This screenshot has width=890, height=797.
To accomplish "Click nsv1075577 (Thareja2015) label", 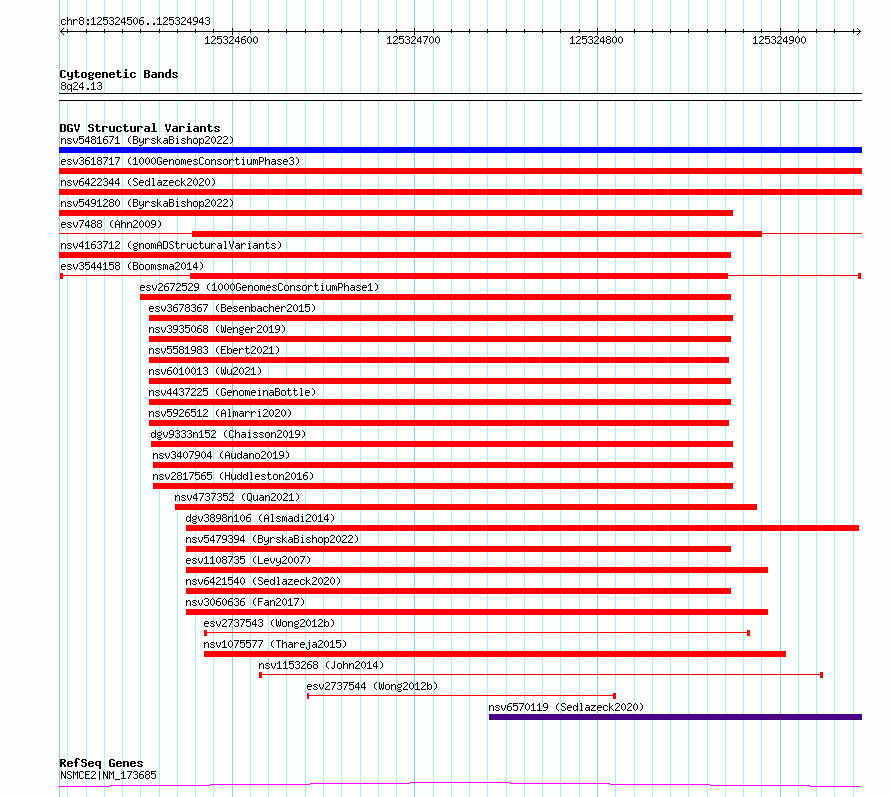I will (275, 644).
